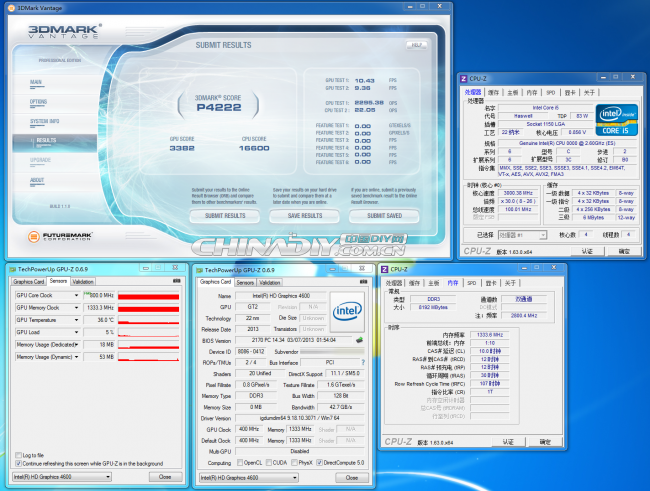This screenshot has height=491, width=650.
Task: Open the 缓存 tab in upper CPU-Z window
Action: tap(493, 92)
